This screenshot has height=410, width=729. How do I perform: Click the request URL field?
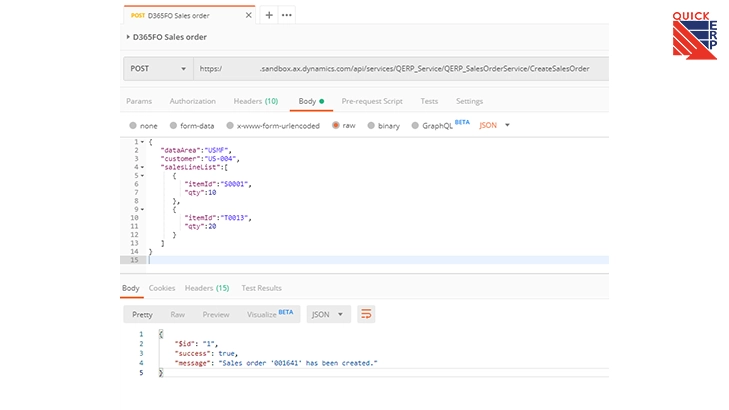pyautogui.click(x=401, y=69)
